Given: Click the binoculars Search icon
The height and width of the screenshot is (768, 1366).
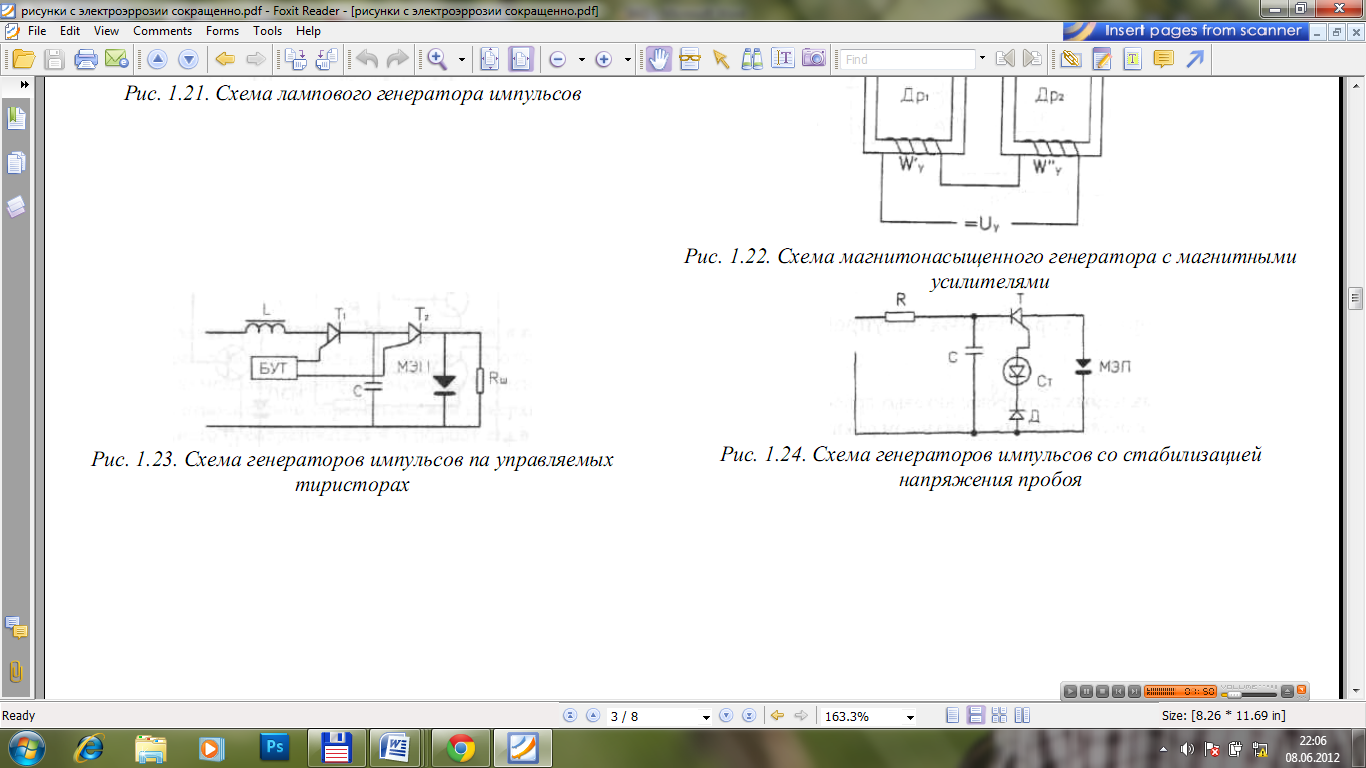Looking at the screenshot, I should click(x=752, y=59).
